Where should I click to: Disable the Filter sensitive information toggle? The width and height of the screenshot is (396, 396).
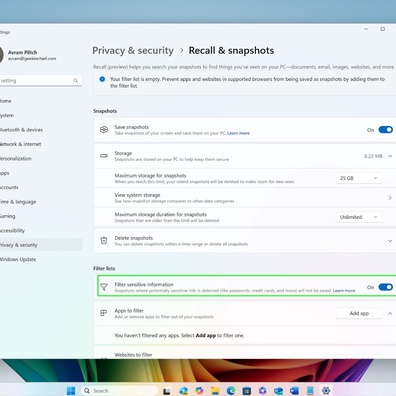[386, 287]
